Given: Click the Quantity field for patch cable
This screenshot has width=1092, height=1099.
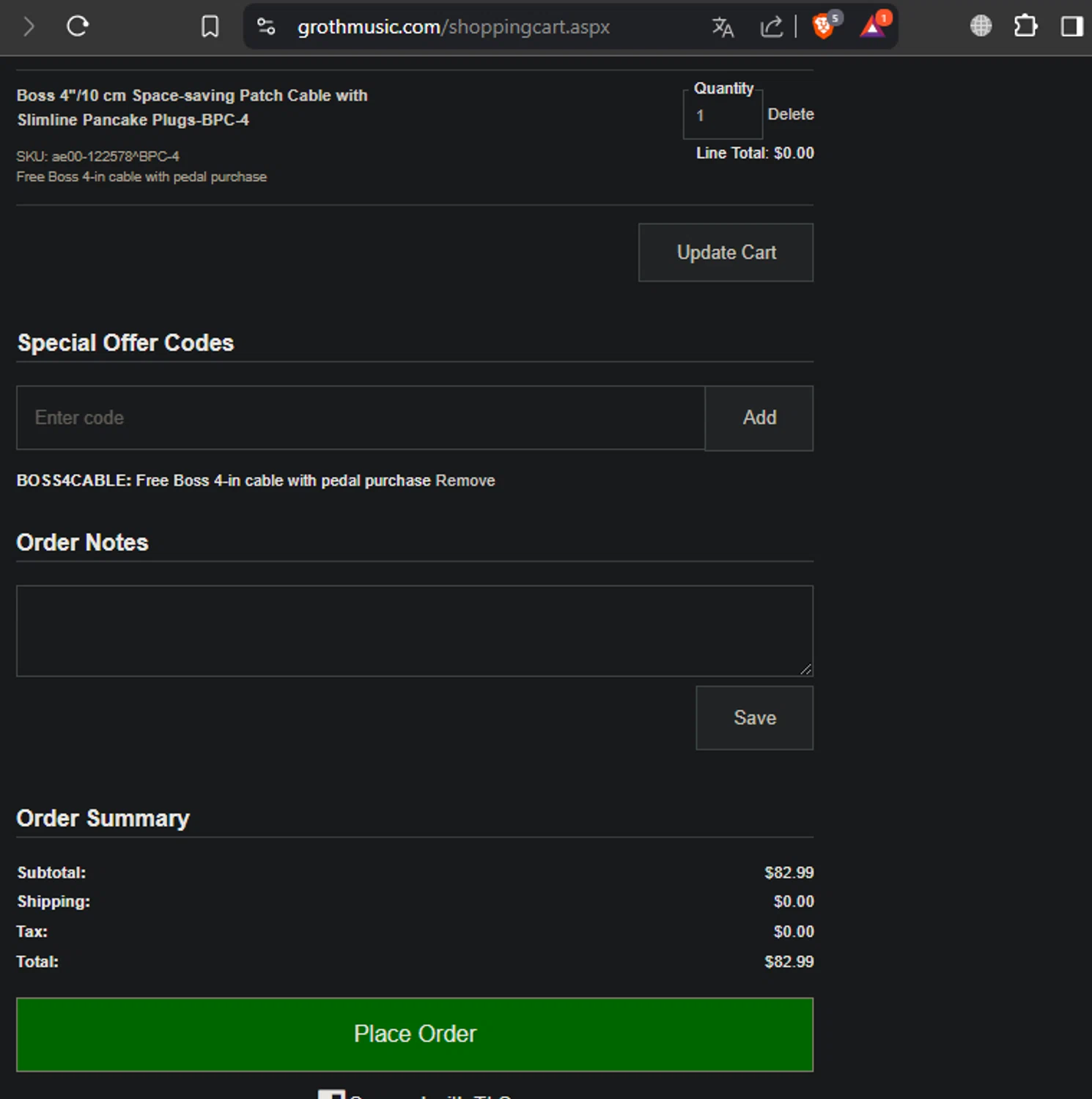Looking at the screenshot, I should (x=723, y=115).
